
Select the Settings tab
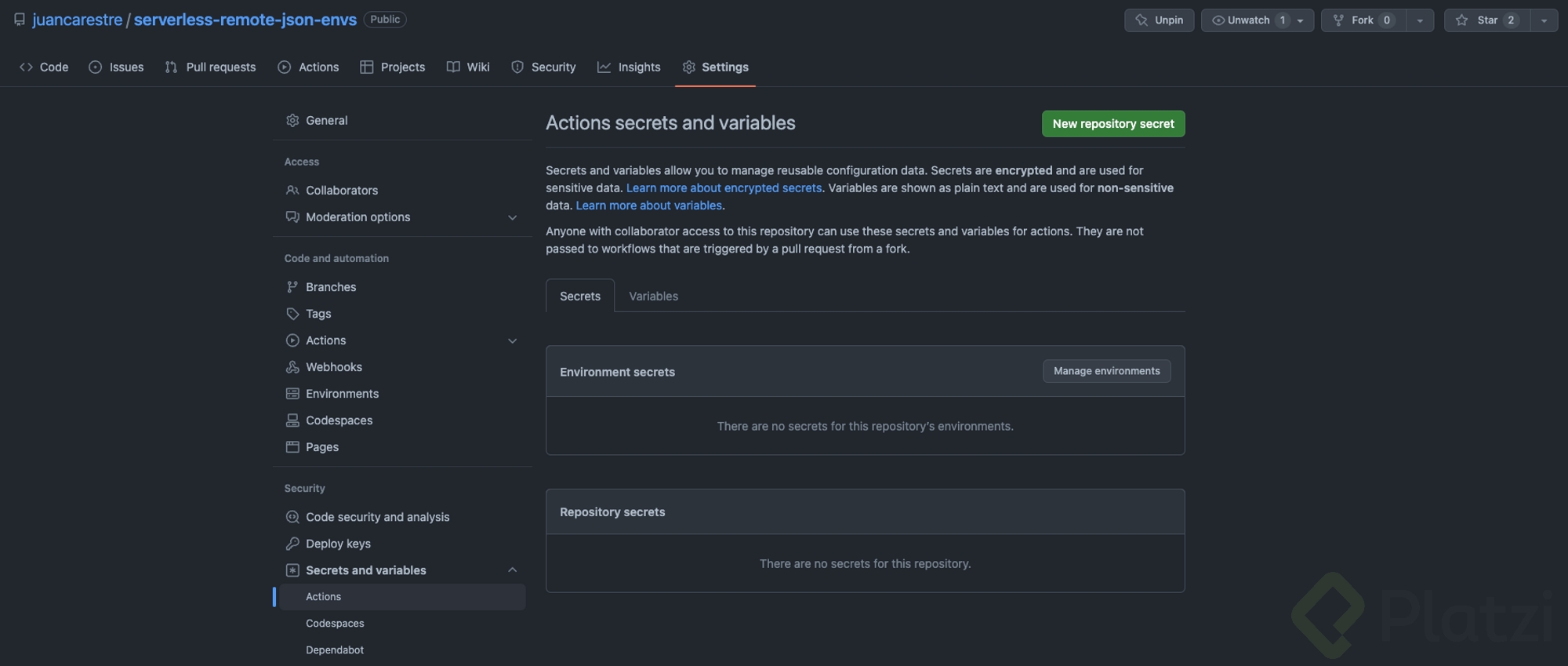click(715, 67)
